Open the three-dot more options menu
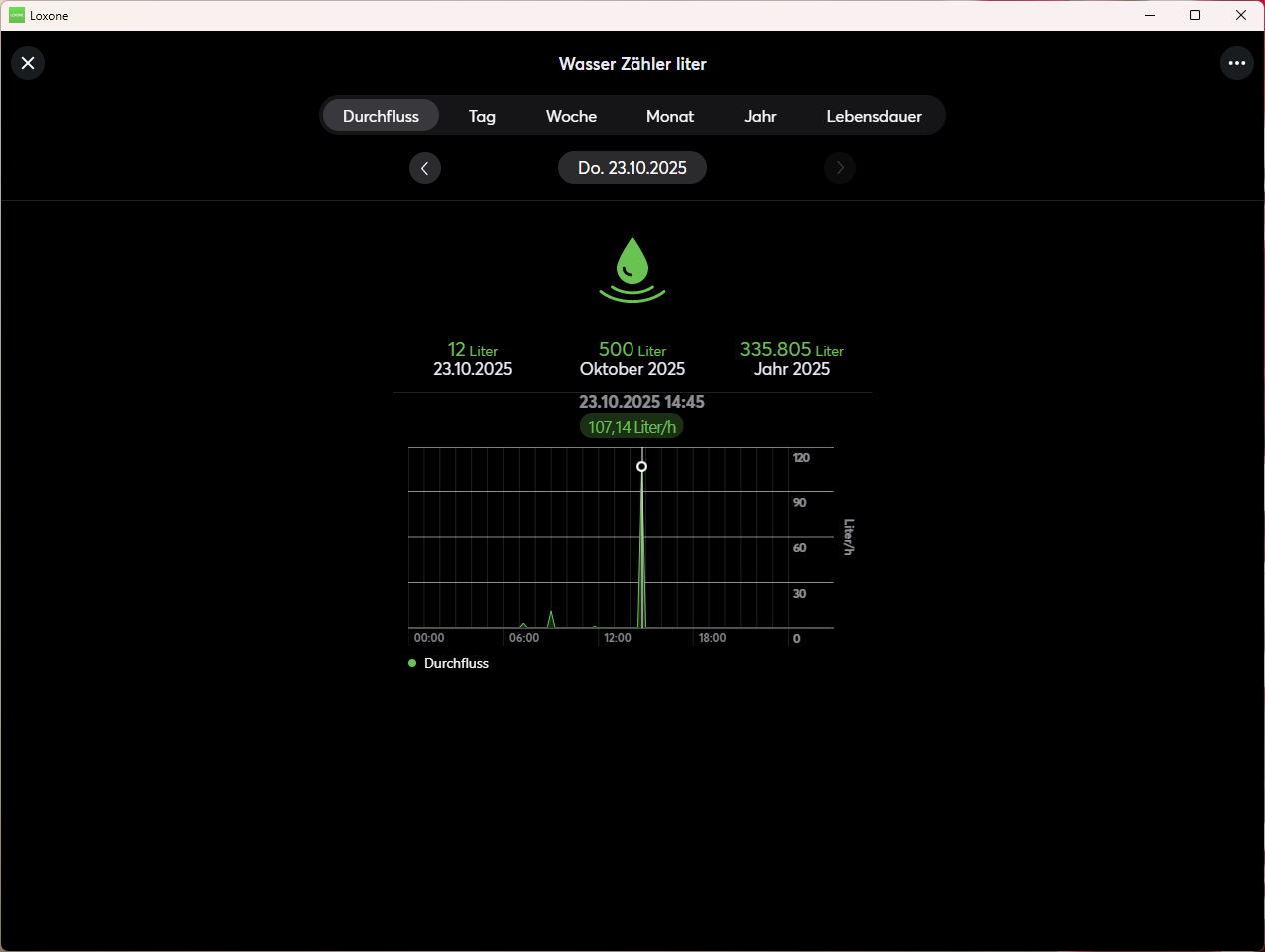Image resolution: width=1265 pixels, height=952 pixels. (x=1237, y=63)
